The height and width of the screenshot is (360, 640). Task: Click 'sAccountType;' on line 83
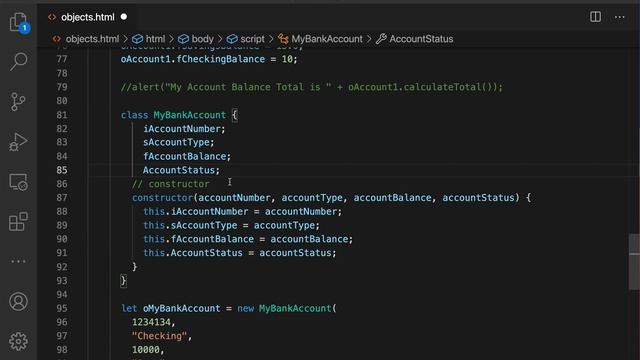178,142
